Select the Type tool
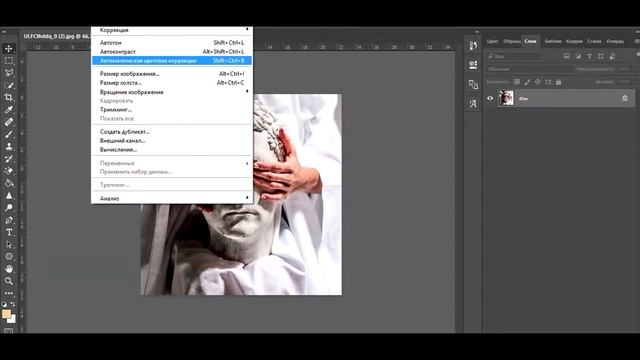Viewport: 640px width, 360px height. pyautogui.click(x=9, y=232)
